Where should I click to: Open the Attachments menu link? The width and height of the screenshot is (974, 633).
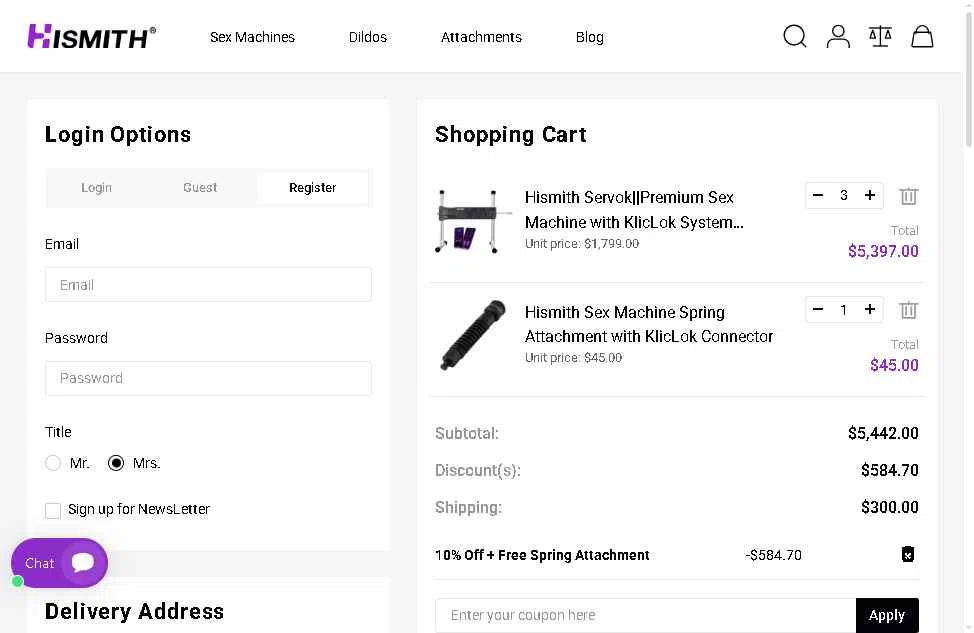pyautogui.click(x=481, y=37)
